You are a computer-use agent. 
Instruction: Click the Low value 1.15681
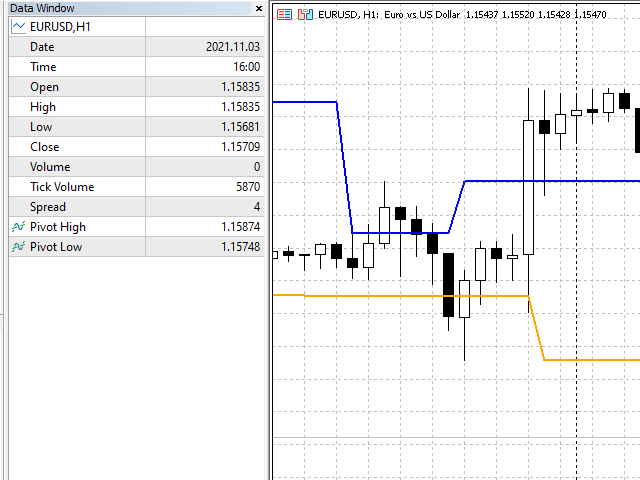(x=240, y=127)
